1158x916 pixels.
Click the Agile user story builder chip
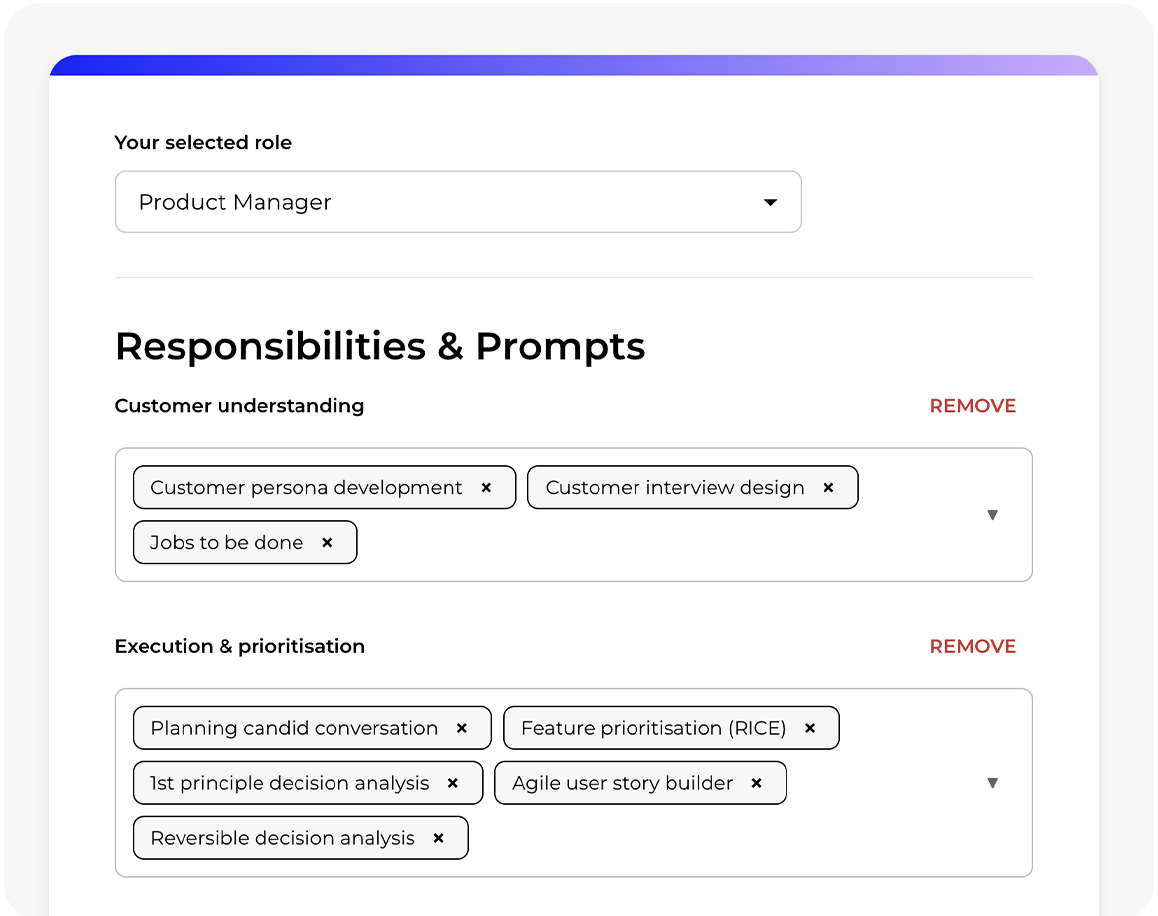(622, 783)
